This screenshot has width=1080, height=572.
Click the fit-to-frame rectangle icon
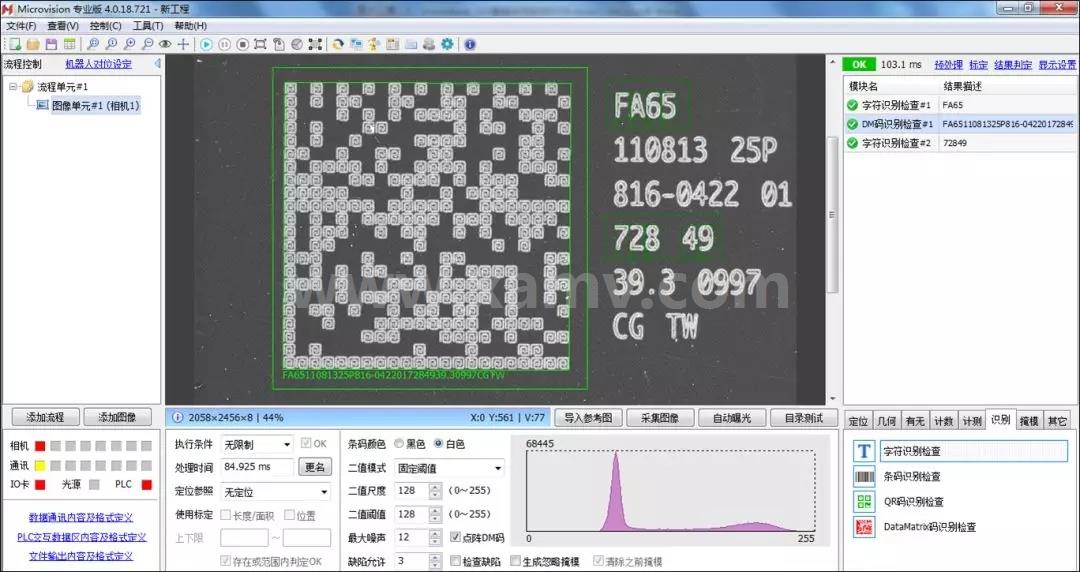tap(260, 44)
